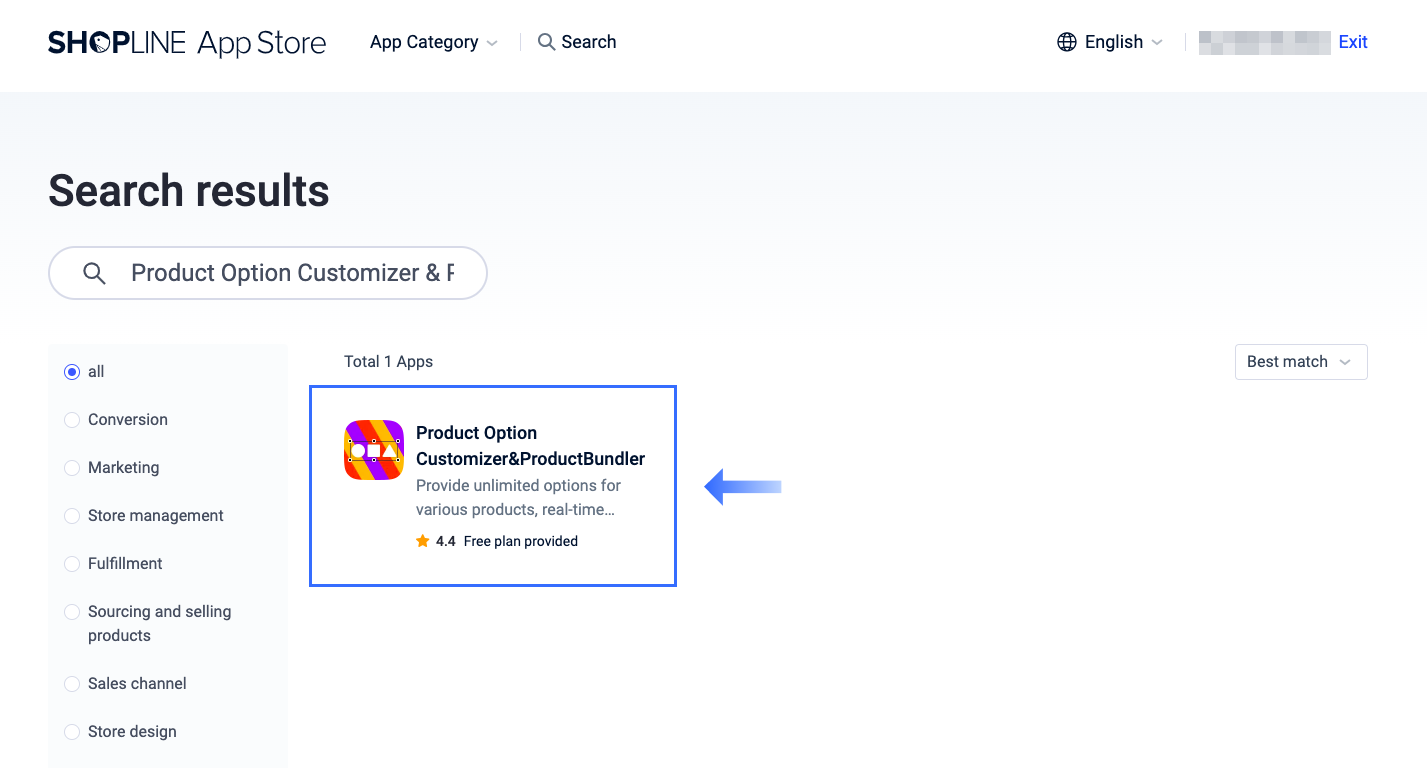
Task: Click the magnifier icon in the search results field
Action: (x=93, y=272)
